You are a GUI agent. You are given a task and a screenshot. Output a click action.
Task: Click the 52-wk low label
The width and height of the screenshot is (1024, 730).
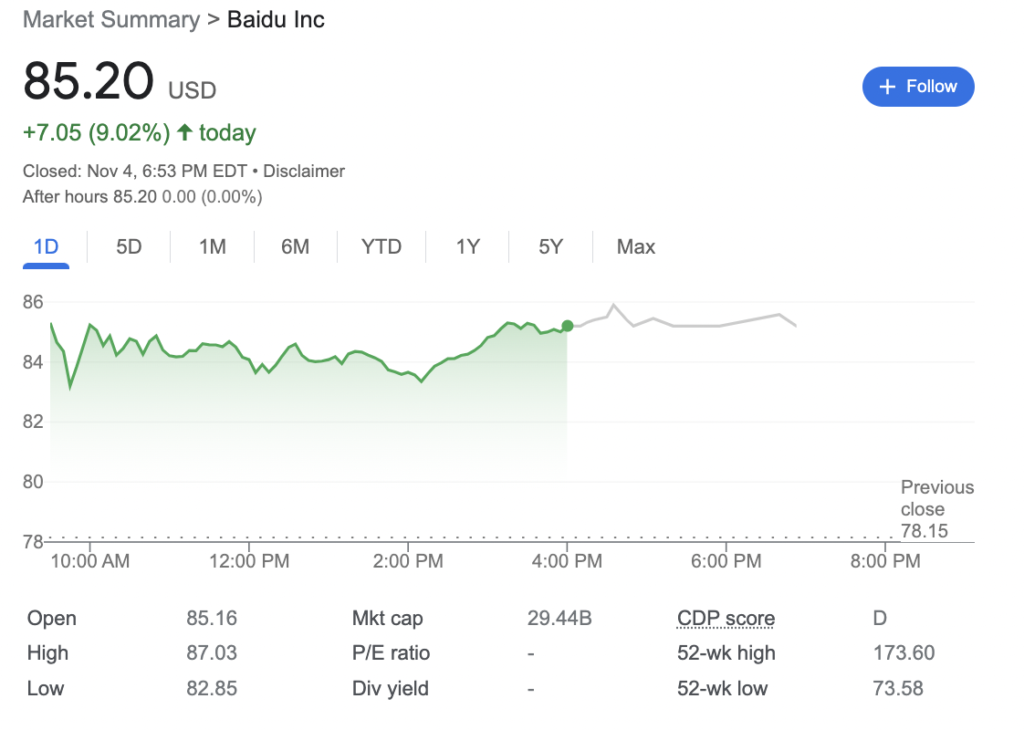point(722,688)
